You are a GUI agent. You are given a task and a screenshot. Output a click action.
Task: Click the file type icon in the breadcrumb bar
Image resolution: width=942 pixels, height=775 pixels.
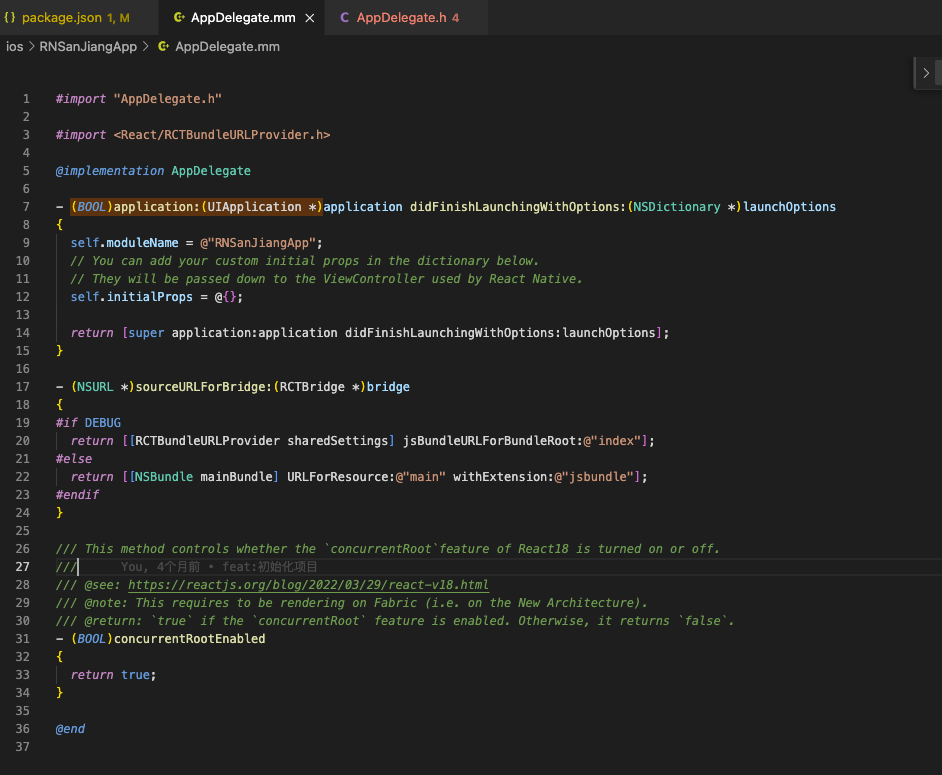162,46
